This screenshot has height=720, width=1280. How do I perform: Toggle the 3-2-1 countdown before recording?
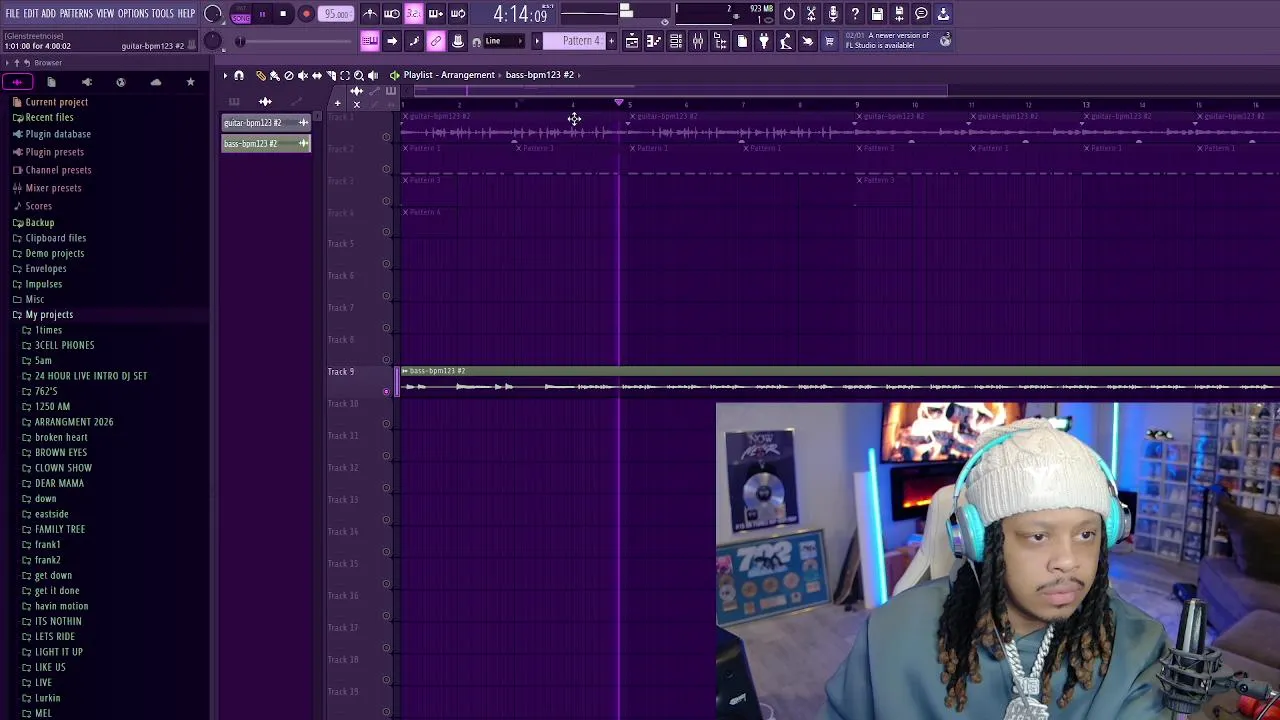click(x=413, y=14)
